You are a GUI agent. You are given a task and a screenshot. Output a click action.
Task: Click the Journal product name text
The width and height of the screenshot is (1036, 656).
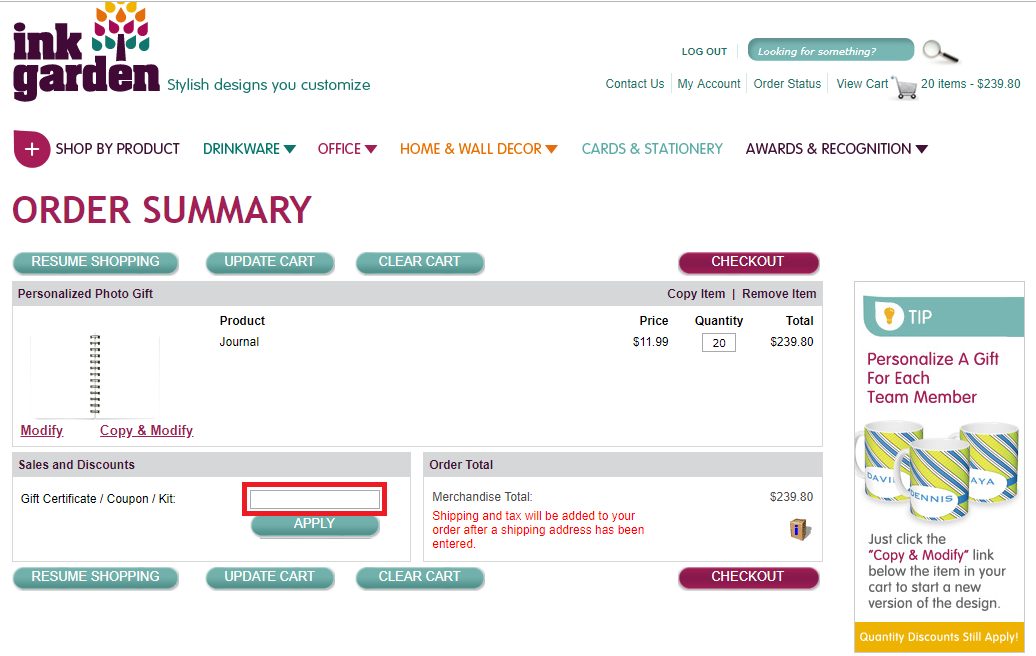pyautogui.click(x=239, y=342)
